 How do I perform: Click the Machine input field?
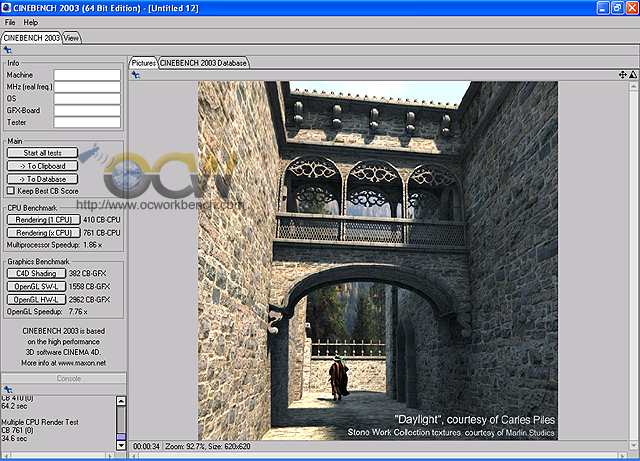tap(87, 75)
